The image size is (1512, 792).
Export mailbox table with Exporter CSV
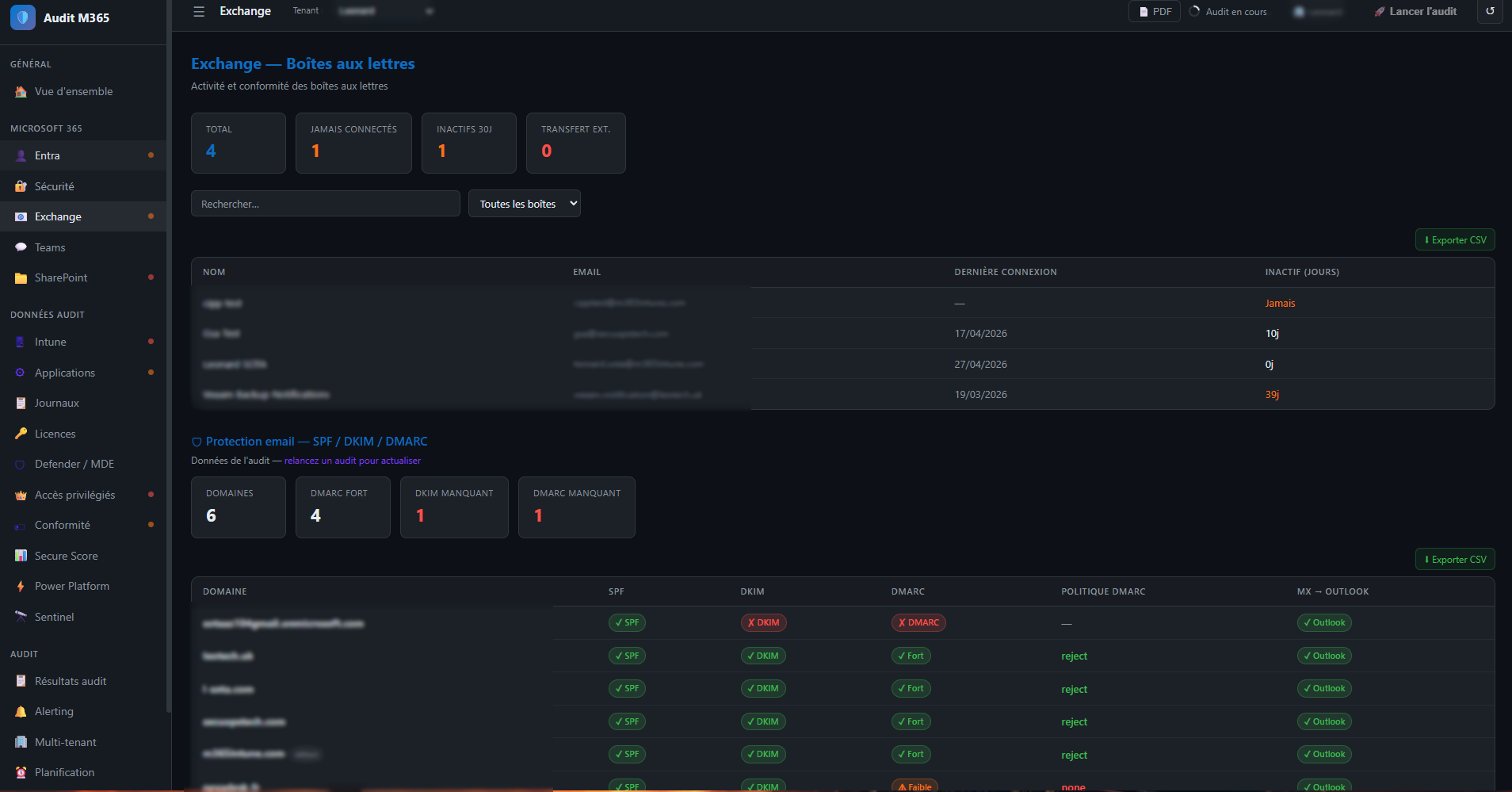tap(1454, 240)
